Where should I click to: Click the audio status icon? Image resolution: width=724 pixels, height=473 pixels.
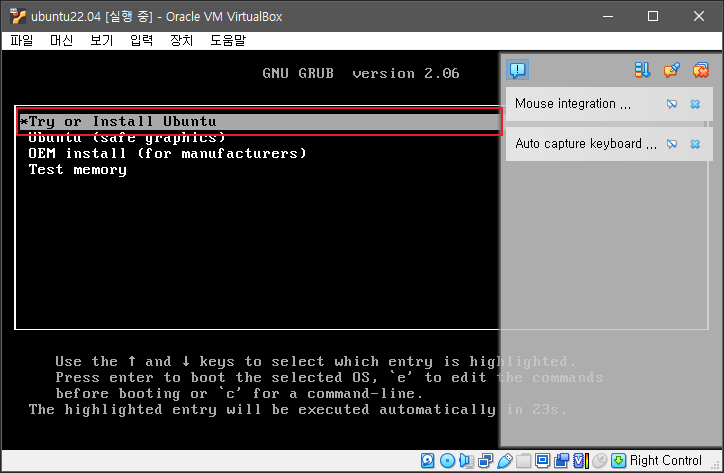[x=466, y=461]
